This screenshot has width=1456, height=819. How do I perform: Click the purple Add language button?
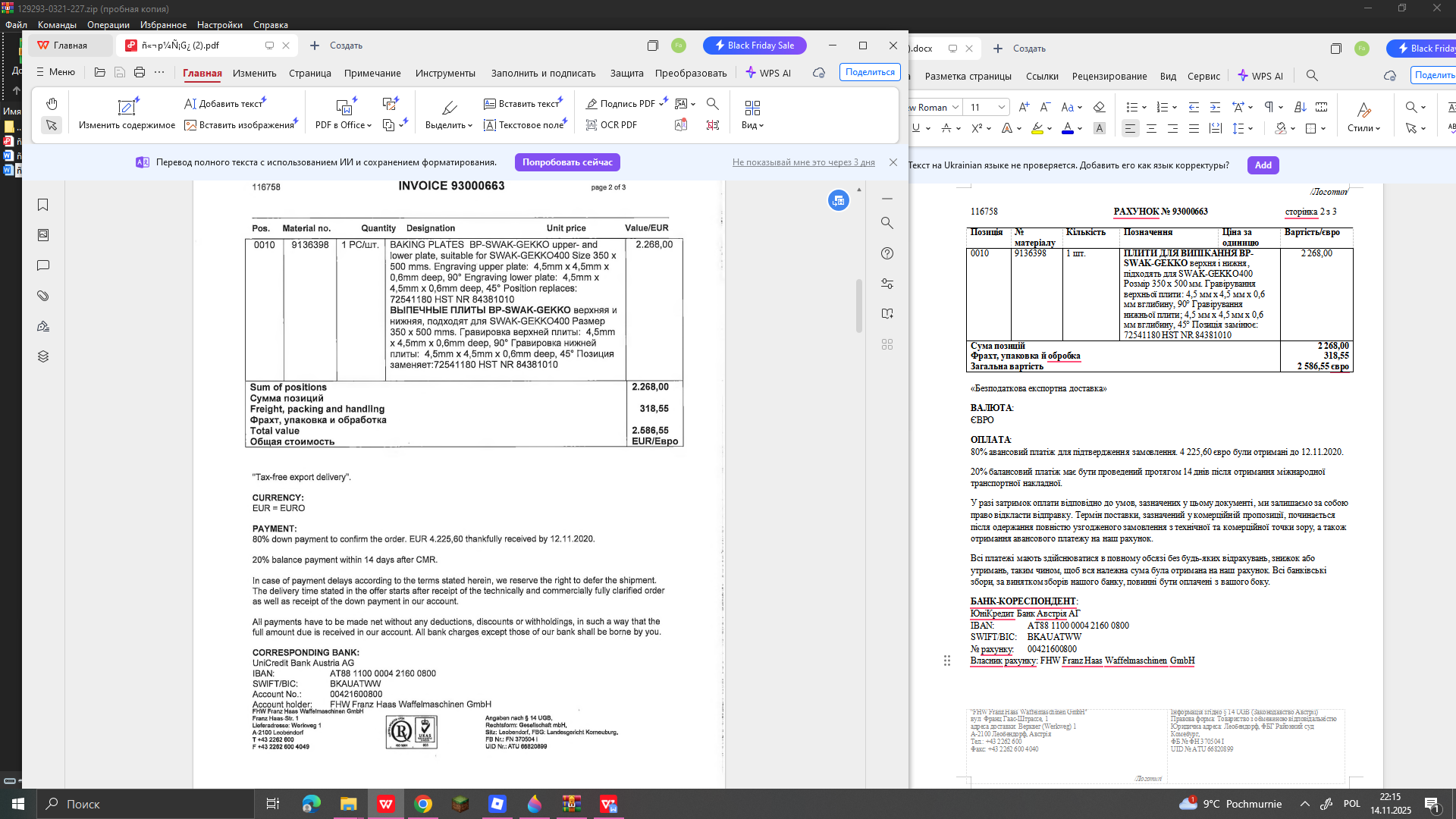(x=1263, y=165)
